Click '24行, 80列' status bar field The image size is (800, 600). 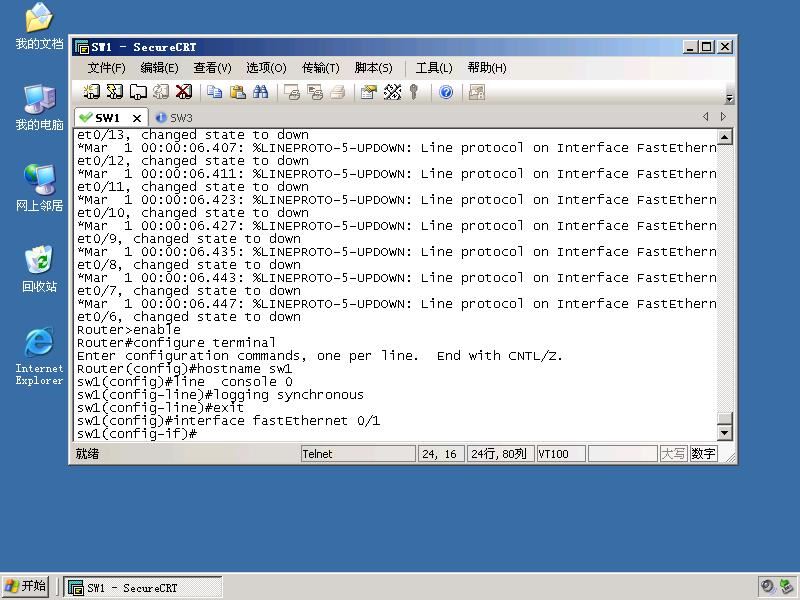coord(500,454)
